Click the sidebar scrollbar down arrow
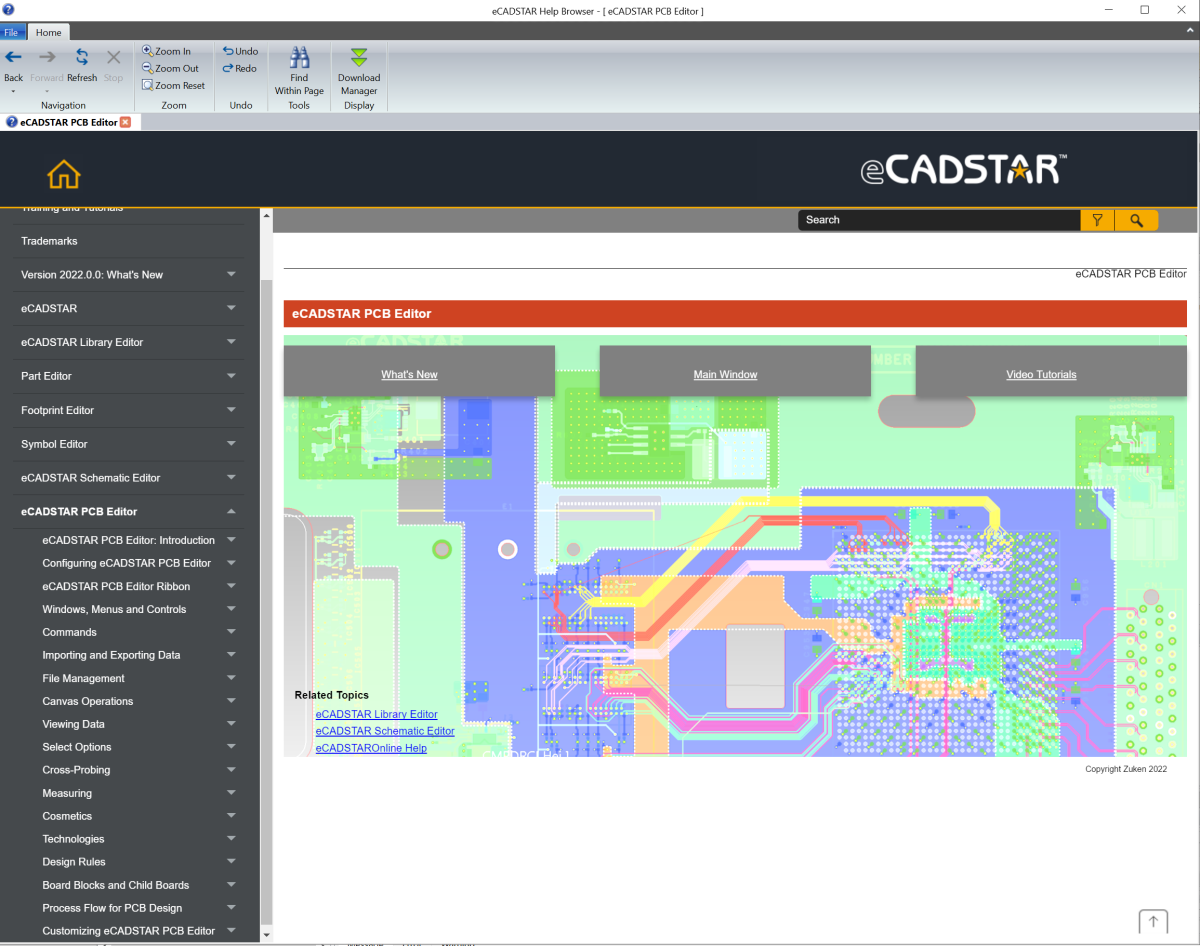1200x946 pixels. coord(266,935)
